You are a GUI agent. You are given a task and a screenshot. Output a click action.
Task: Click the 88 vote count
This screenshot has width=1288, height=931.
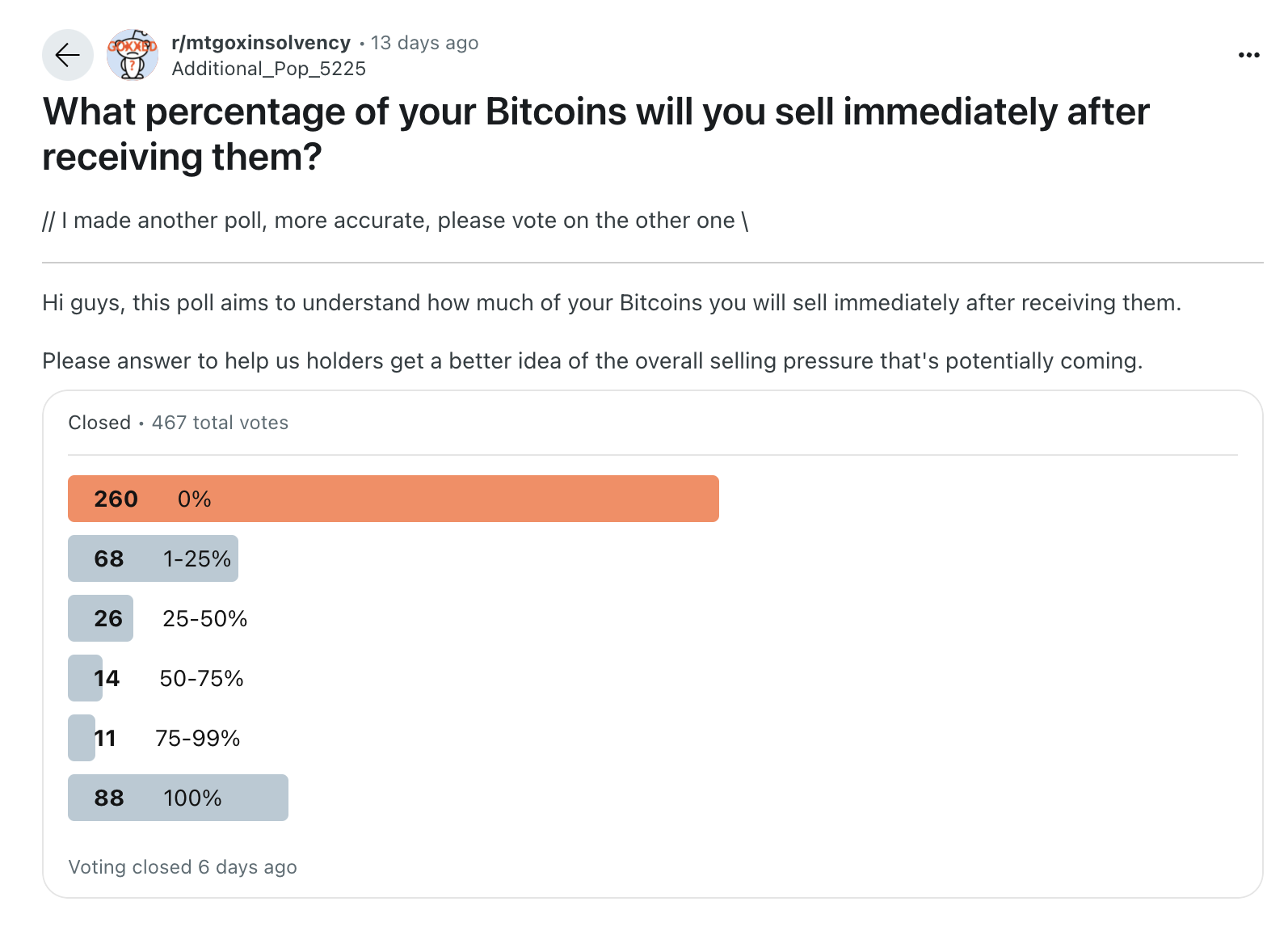(x=109, y=798)
